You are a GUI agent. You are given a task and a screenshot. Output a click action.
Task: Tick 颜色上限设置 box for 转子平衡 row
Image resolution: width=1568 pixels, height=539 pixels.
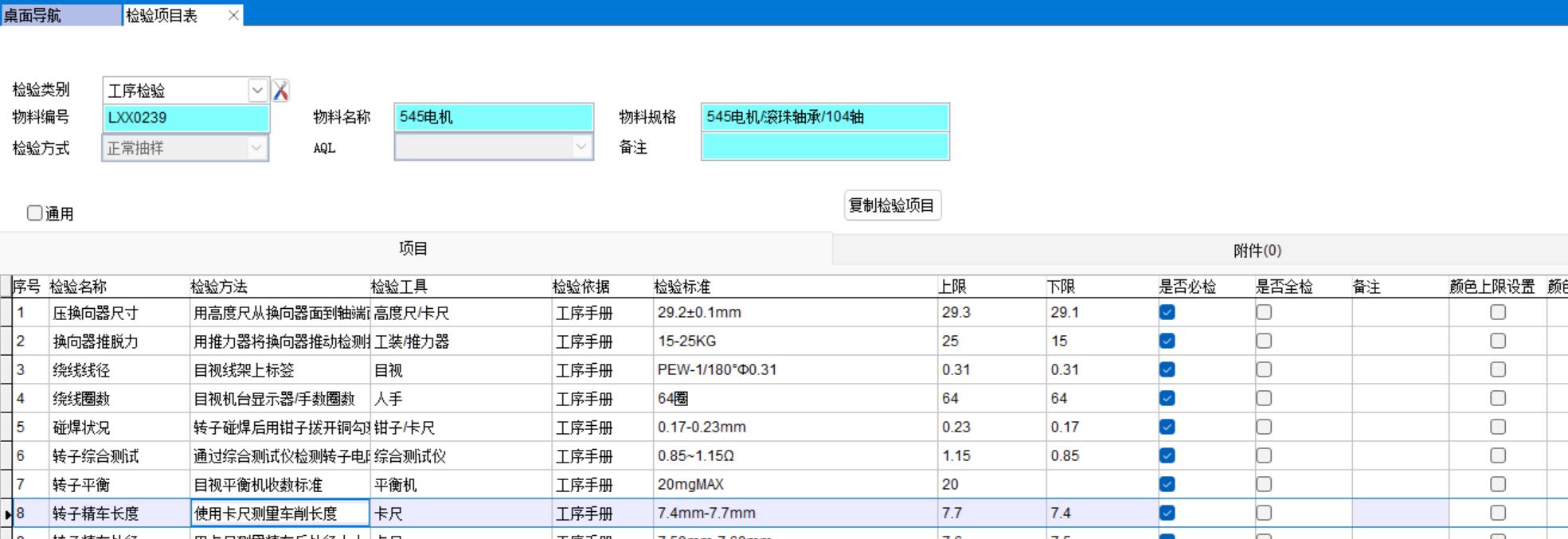[x=1497, y=485]
